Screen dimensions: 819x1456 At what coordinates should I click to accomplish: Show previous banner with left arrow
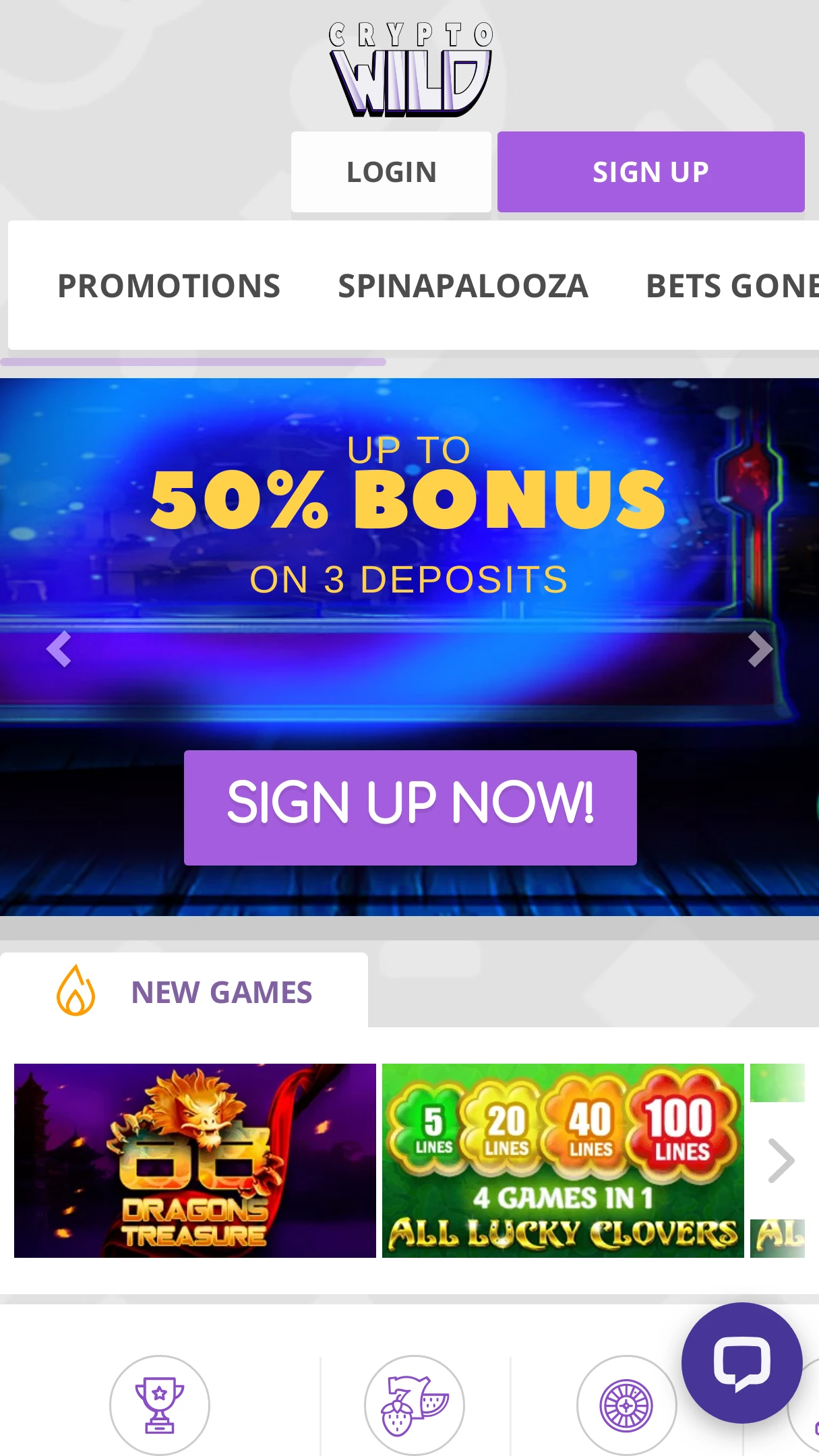pos(59,649)
